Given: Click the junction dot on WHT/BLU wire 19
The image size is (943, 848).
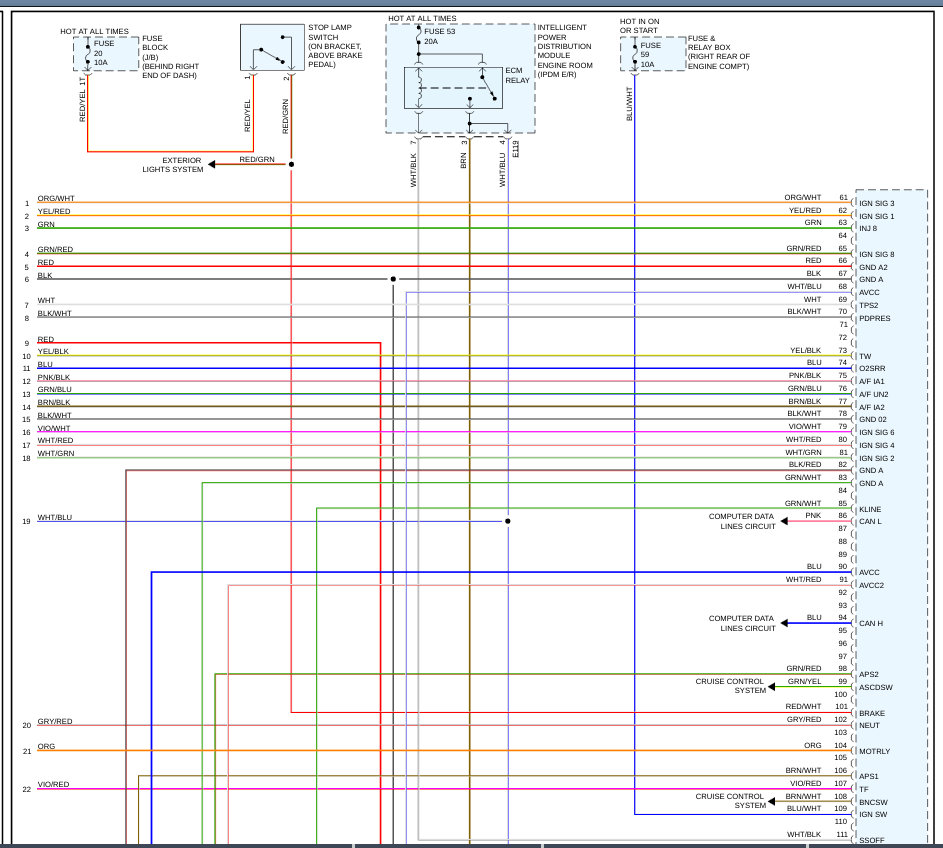Looking at the screenshot, I should pyautogui.click(x=508, y=521).
